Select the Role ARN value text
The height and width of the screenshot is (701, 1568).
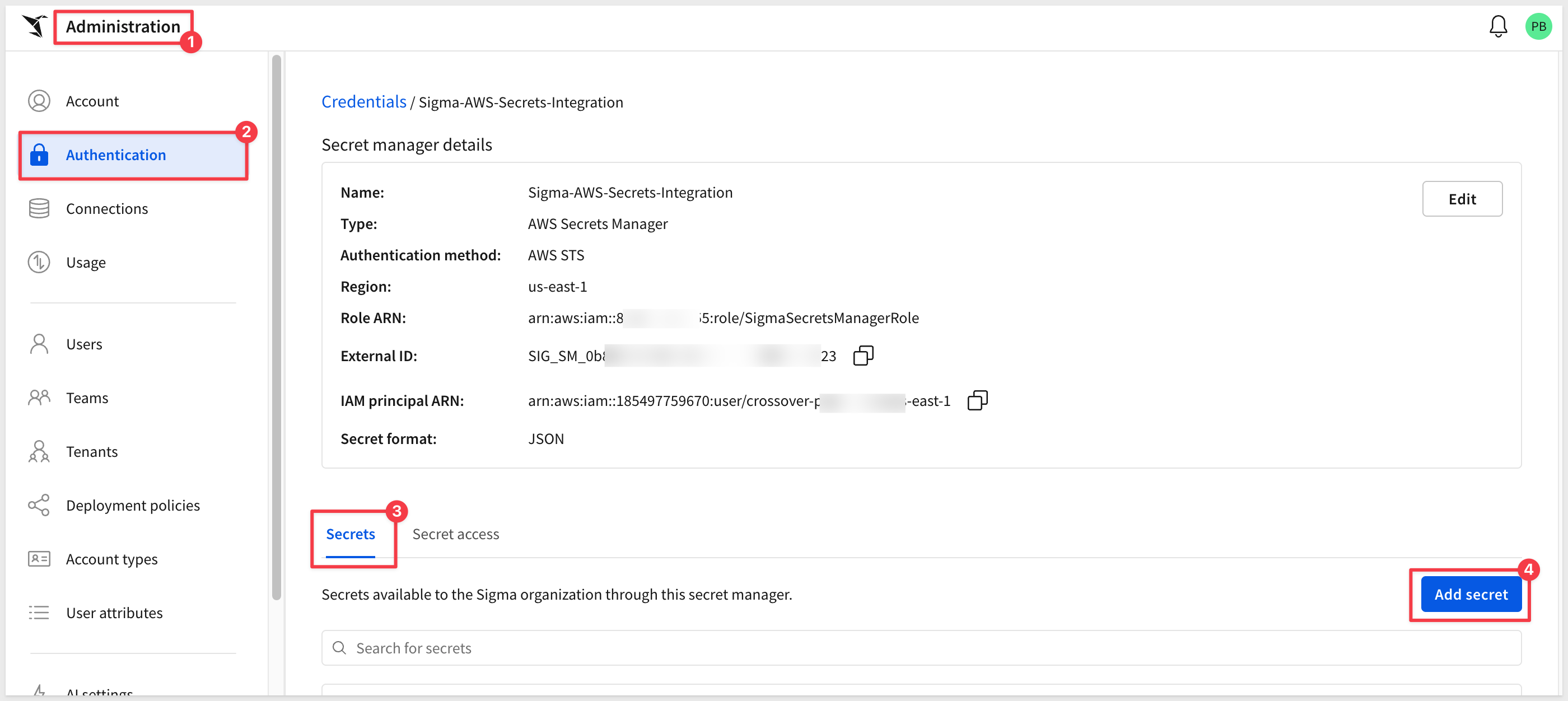(723, 317)
